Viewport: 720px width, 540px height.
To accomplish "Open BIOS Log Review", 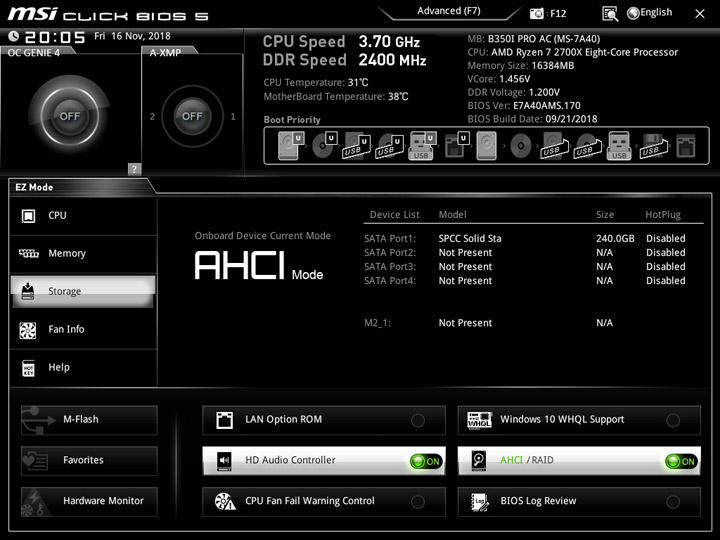I will click(x=579, y=501).
